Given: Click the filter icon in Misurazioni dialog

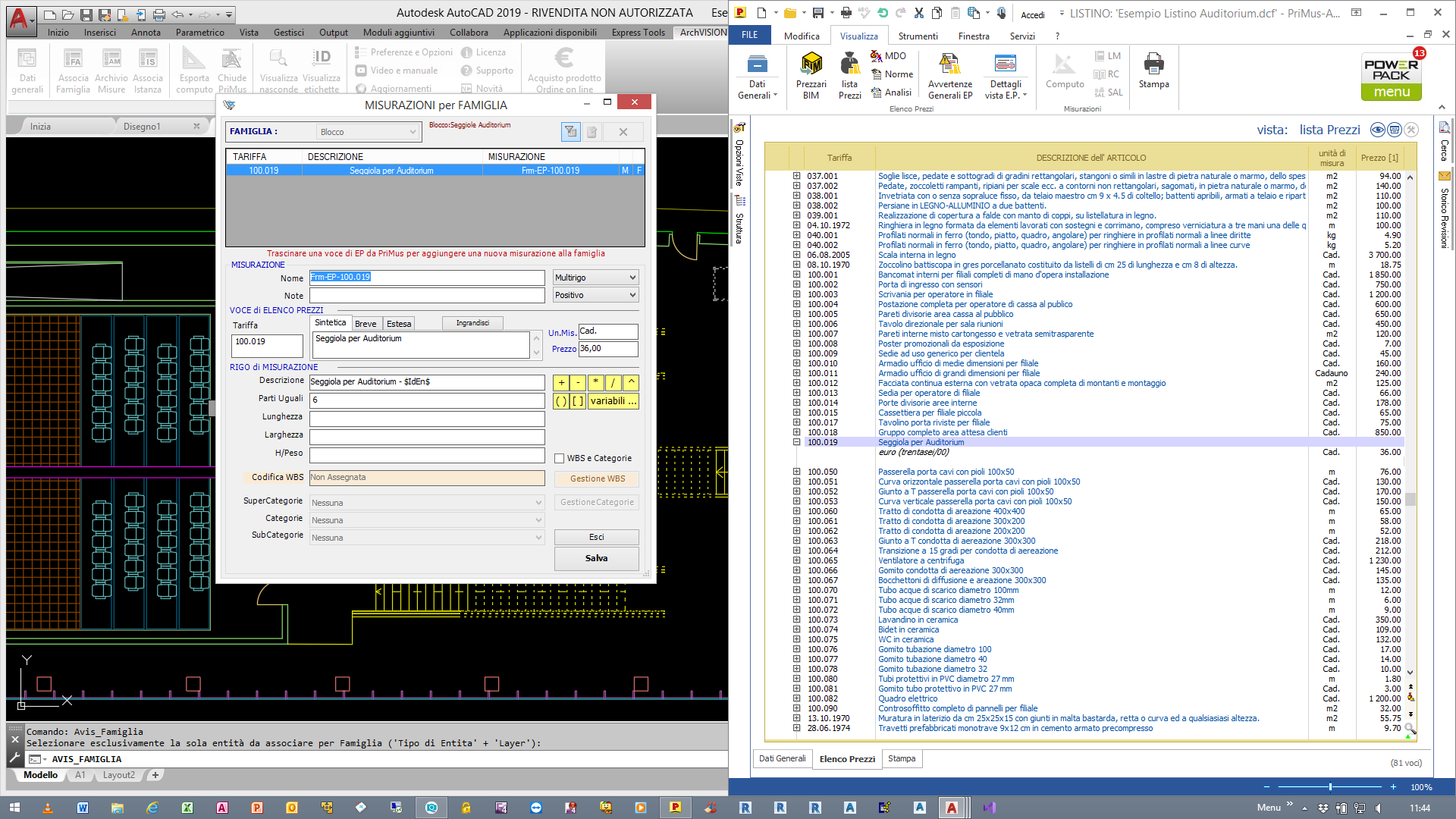Looking at the screenshot, I should 570,132.
